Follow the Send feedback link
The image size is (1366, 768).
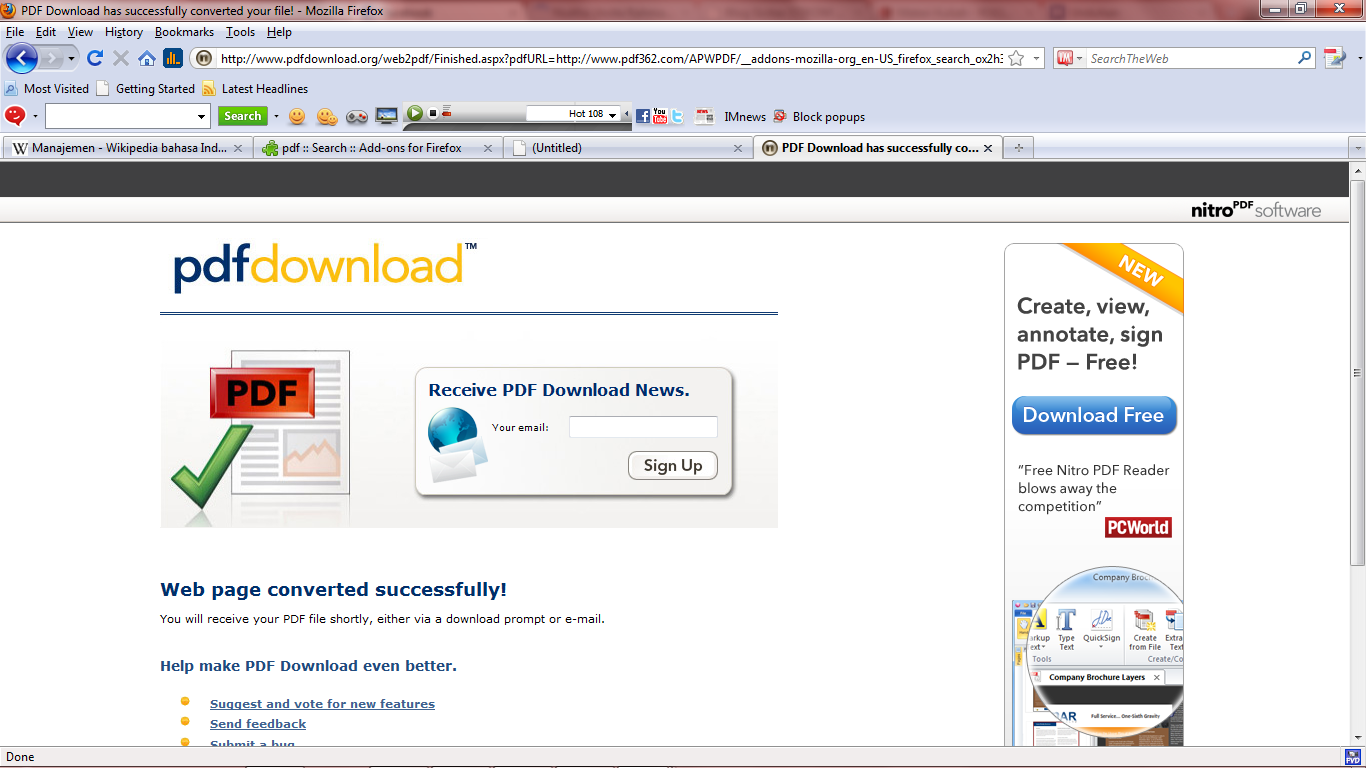coord(257,723)
